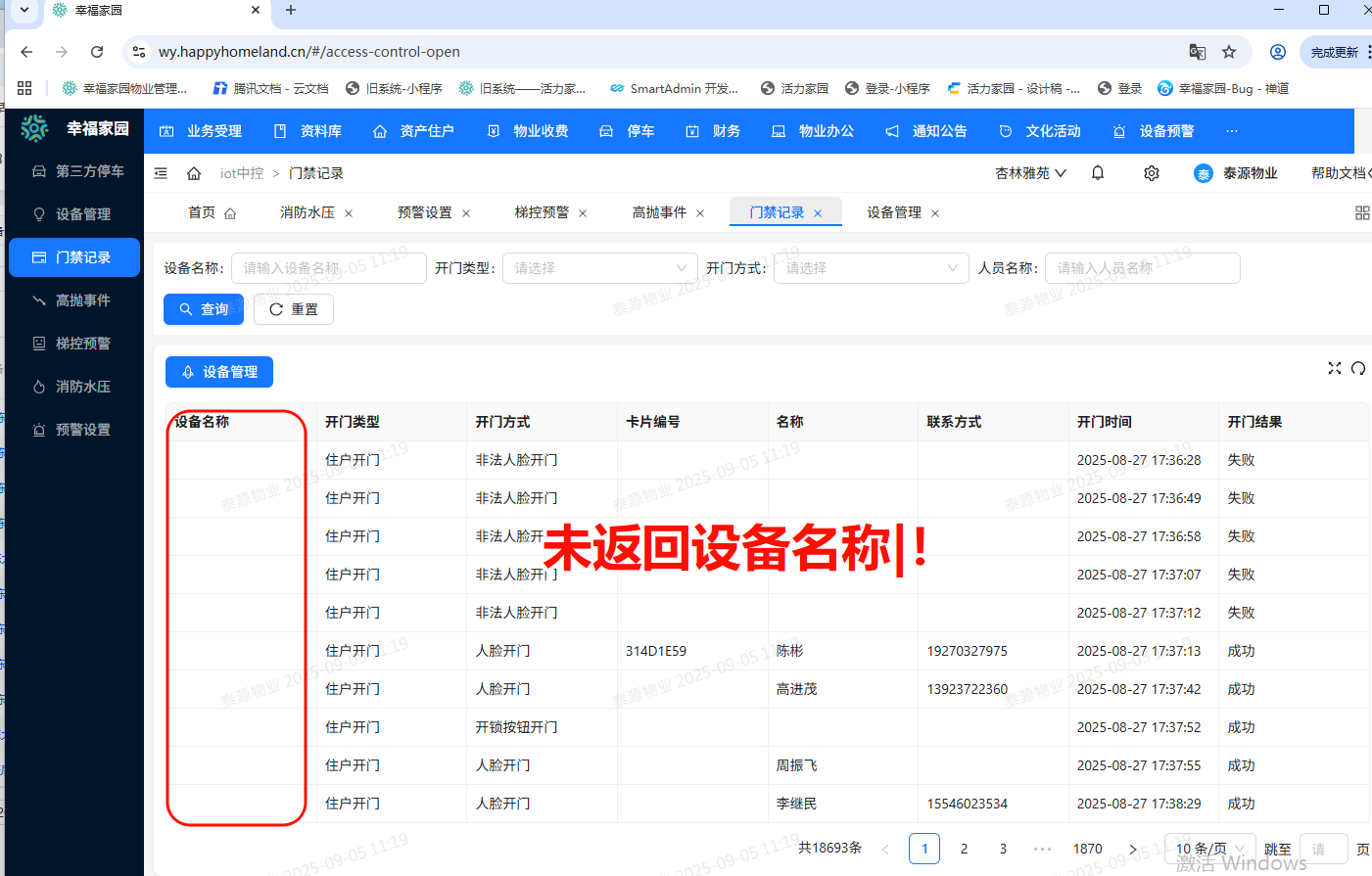This screenshot has width=1372, height=876.
Task: Go to page 2 of results
Action: click(x=964, y=849)
